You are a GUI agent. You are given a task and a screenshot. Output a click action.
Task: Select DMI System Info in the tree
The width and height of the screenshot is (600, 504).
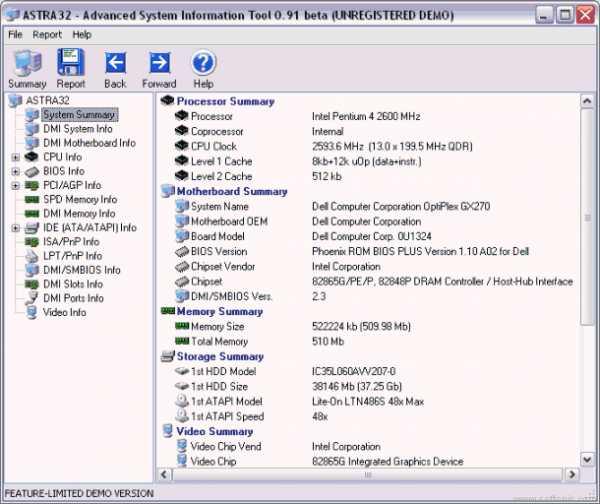pyautogui.click(x=78, y=129)
